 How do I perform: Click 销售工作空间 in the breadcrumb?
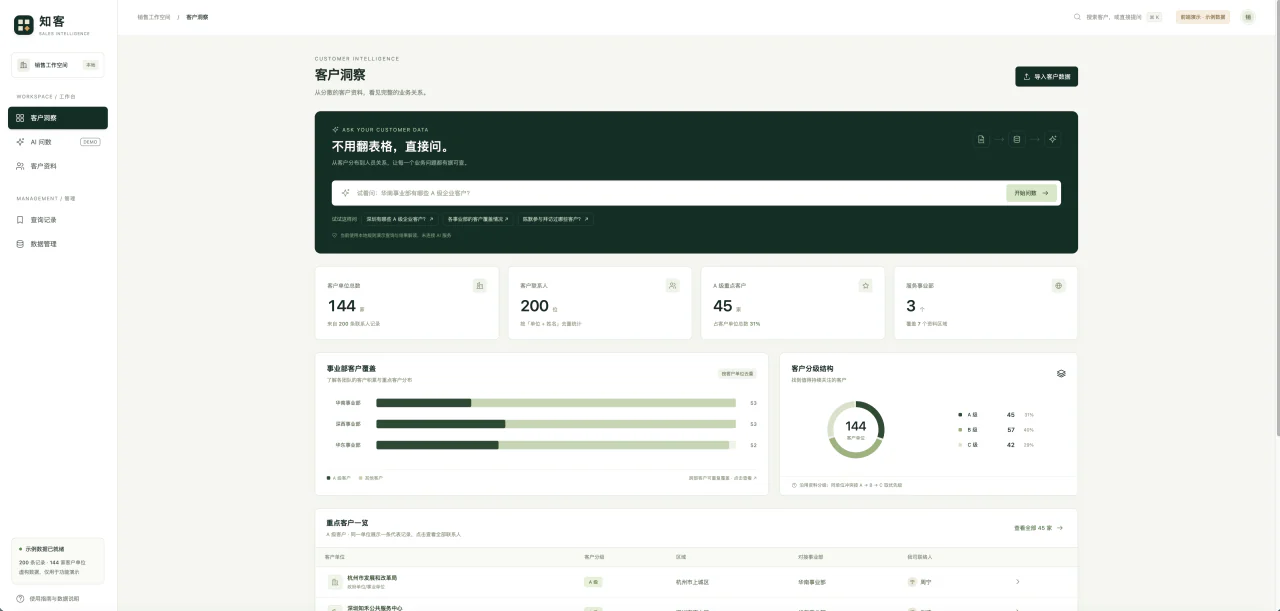(154, 17)
